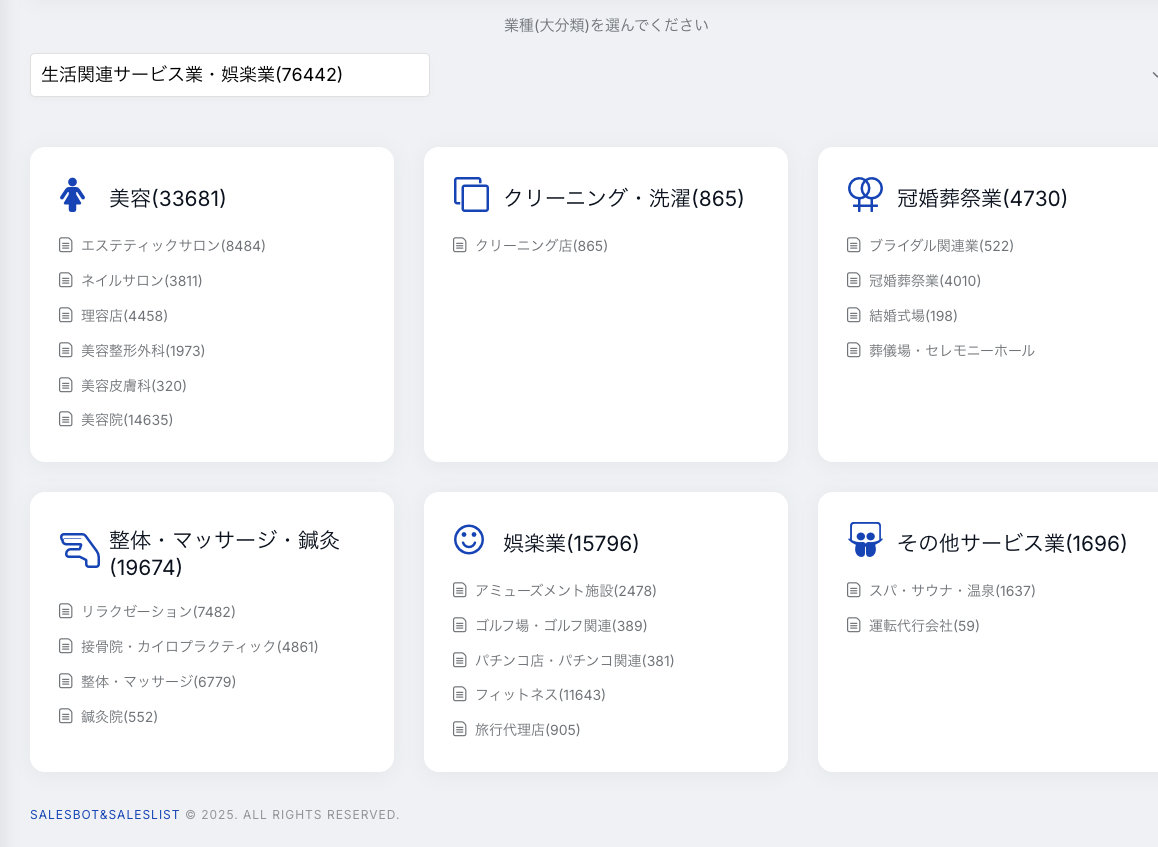Image resolution: width=1158 pixels, height=847 pixels.
Task: Open 葬儀場・セレモニーホール subcategory
Action: (951, 350)
